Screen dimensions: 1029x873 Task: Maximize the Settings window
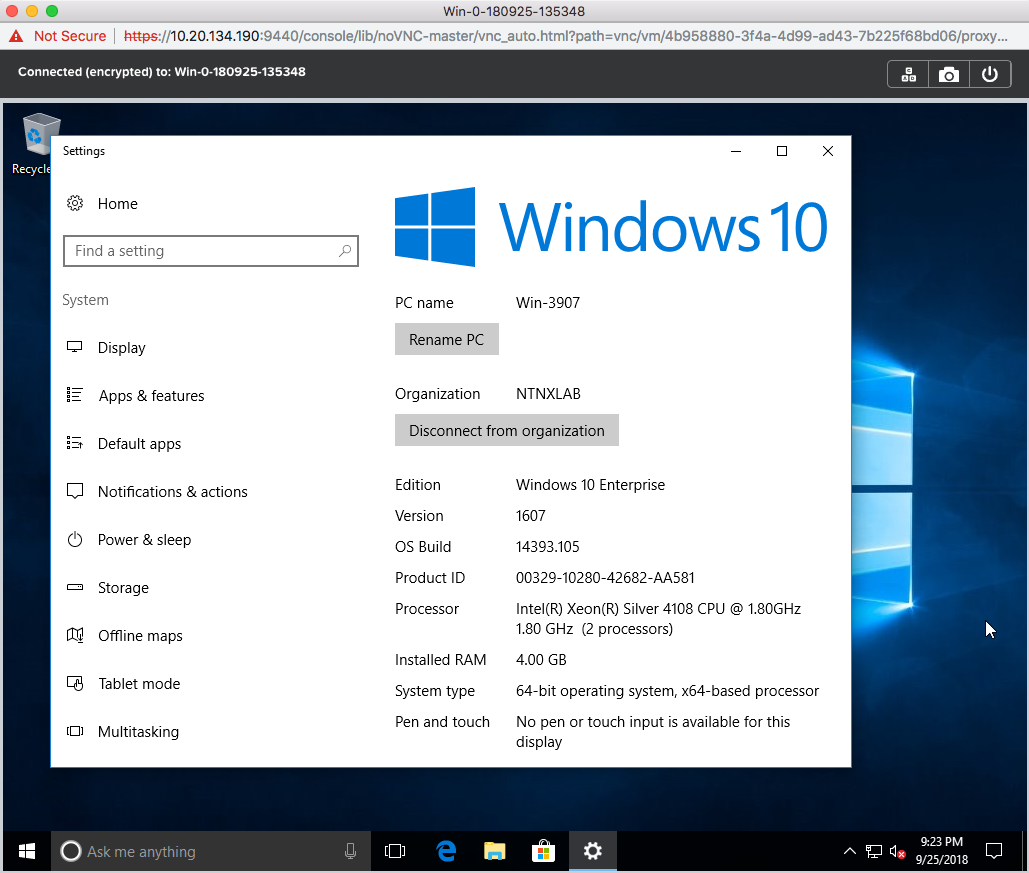point(782,151)
